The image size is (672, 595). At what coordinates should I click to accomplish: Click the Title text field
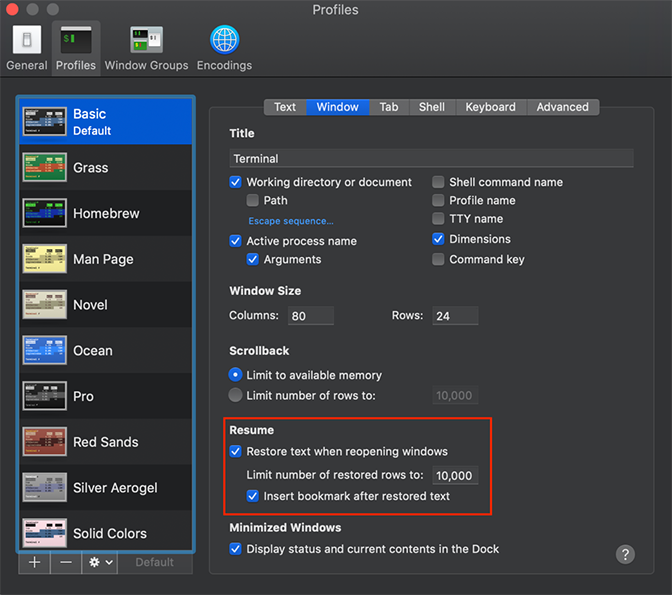click(431, 158)
